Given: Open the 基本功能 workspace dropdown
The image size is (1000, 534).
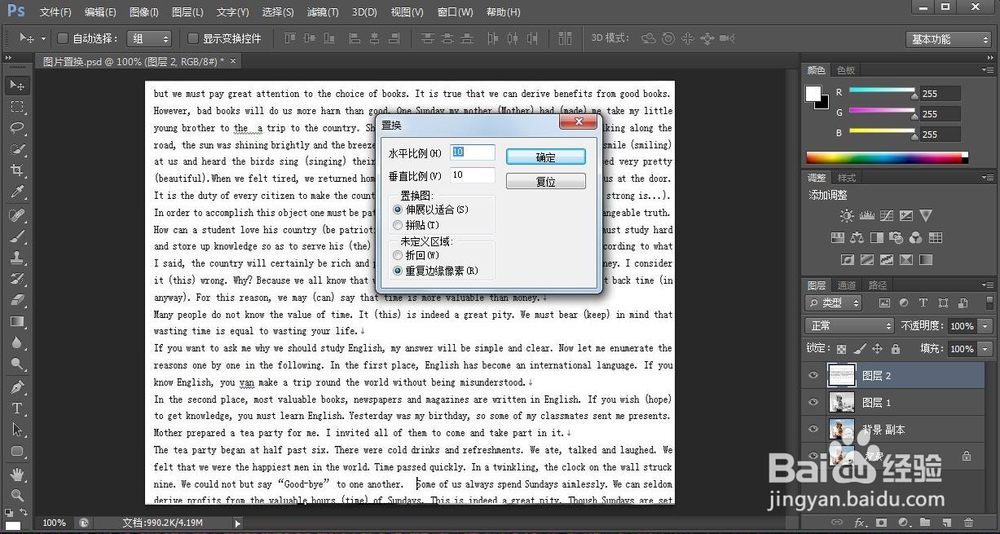Looking at the screenshot, I should tap(948, 39).
